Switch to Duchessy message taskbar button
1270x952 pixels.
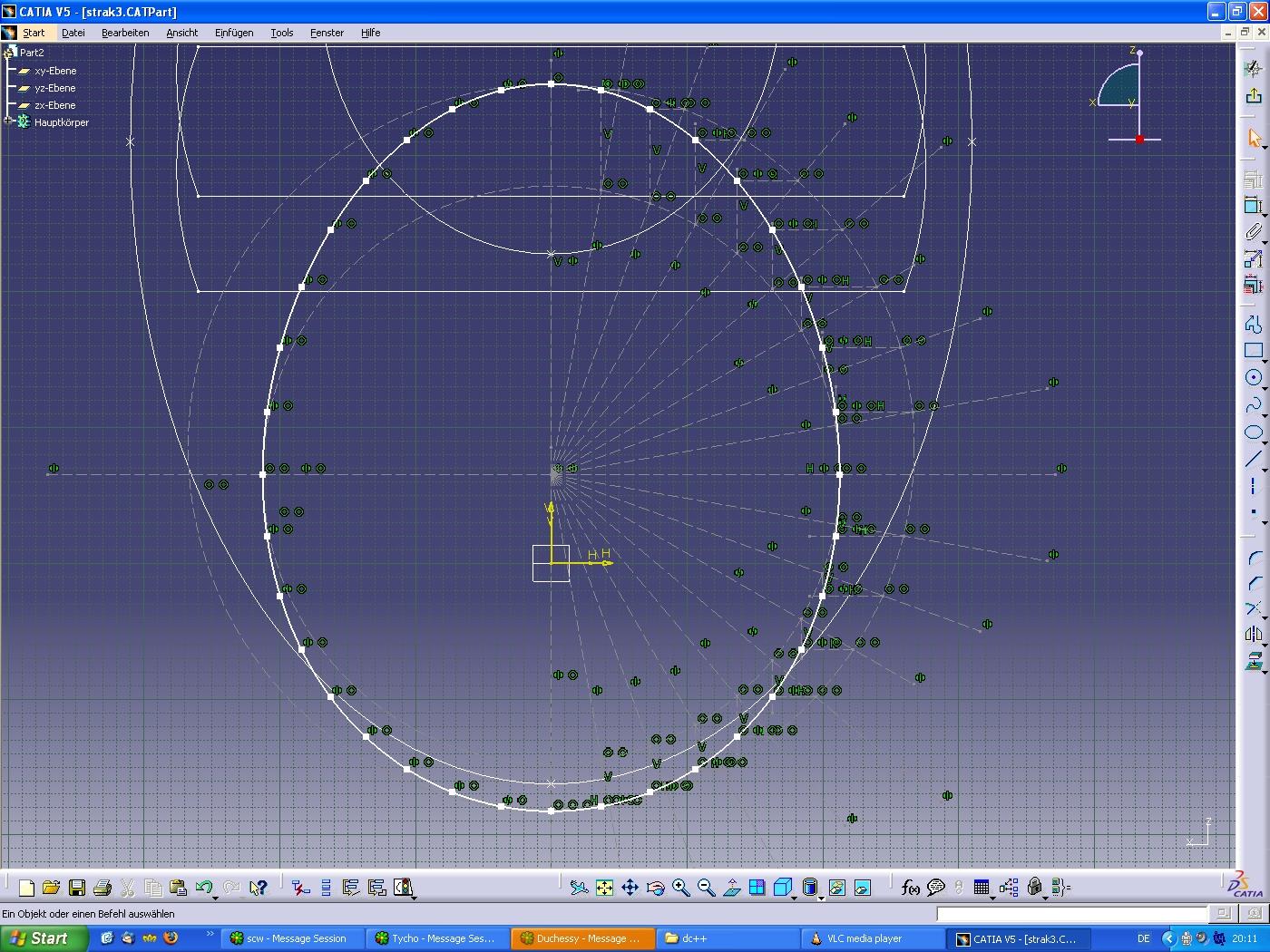[581, 938]
